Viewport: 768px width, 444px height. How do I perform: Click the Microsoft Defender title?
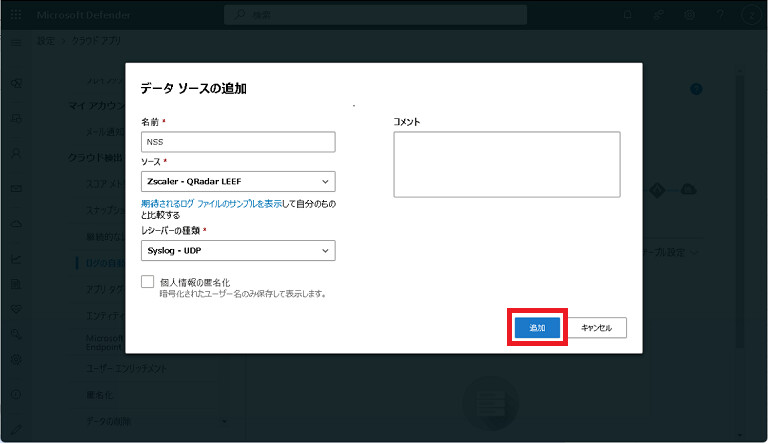84,15
